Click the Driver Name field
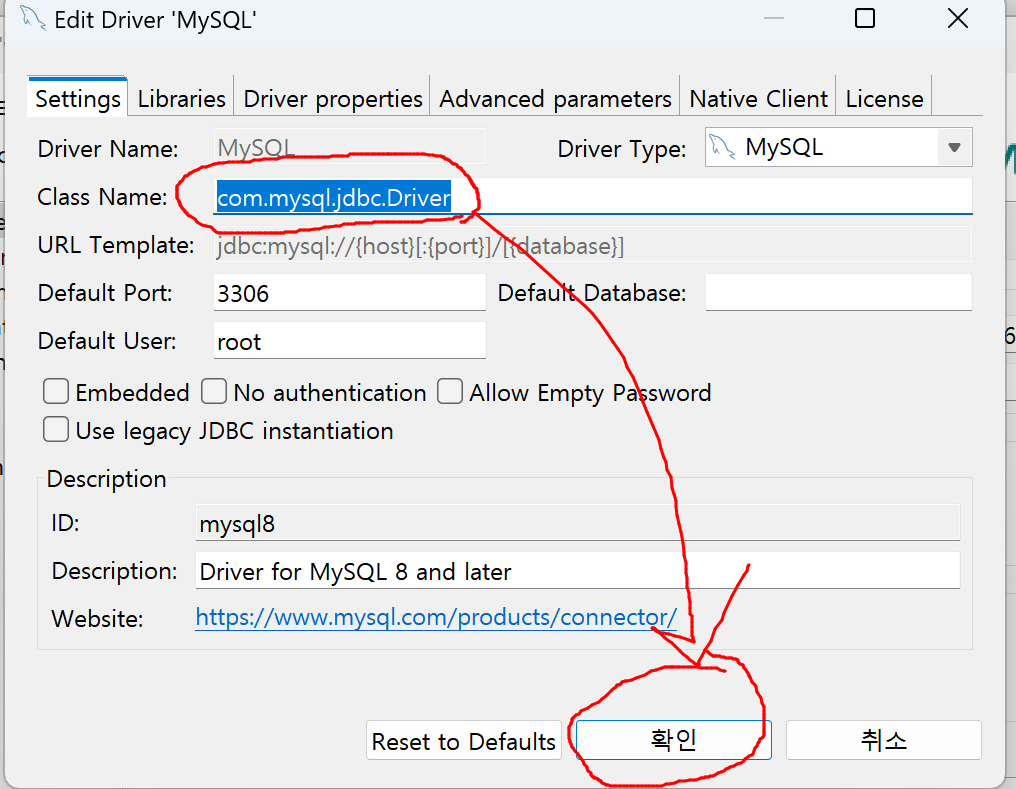1016x789 pixels. click(349, 148)
